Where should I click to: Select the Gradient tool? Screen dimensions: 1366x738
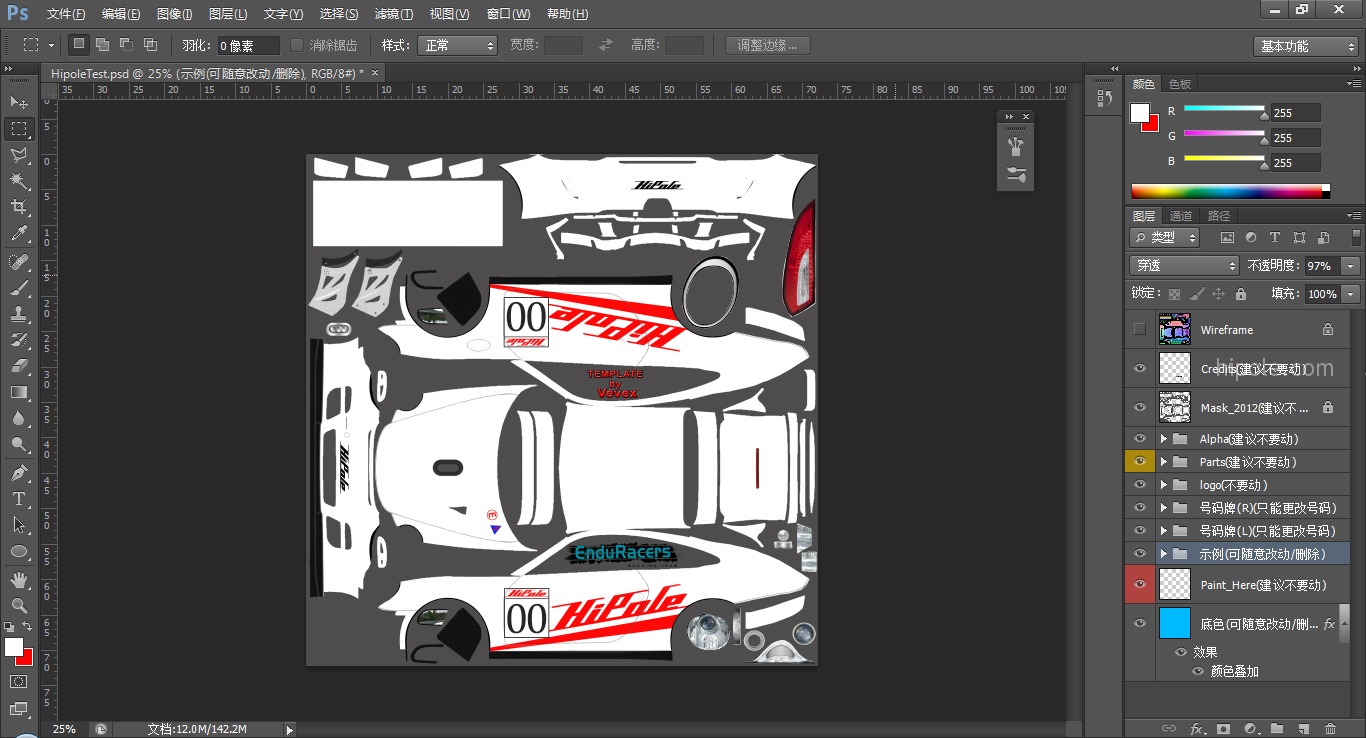point(19,392)
